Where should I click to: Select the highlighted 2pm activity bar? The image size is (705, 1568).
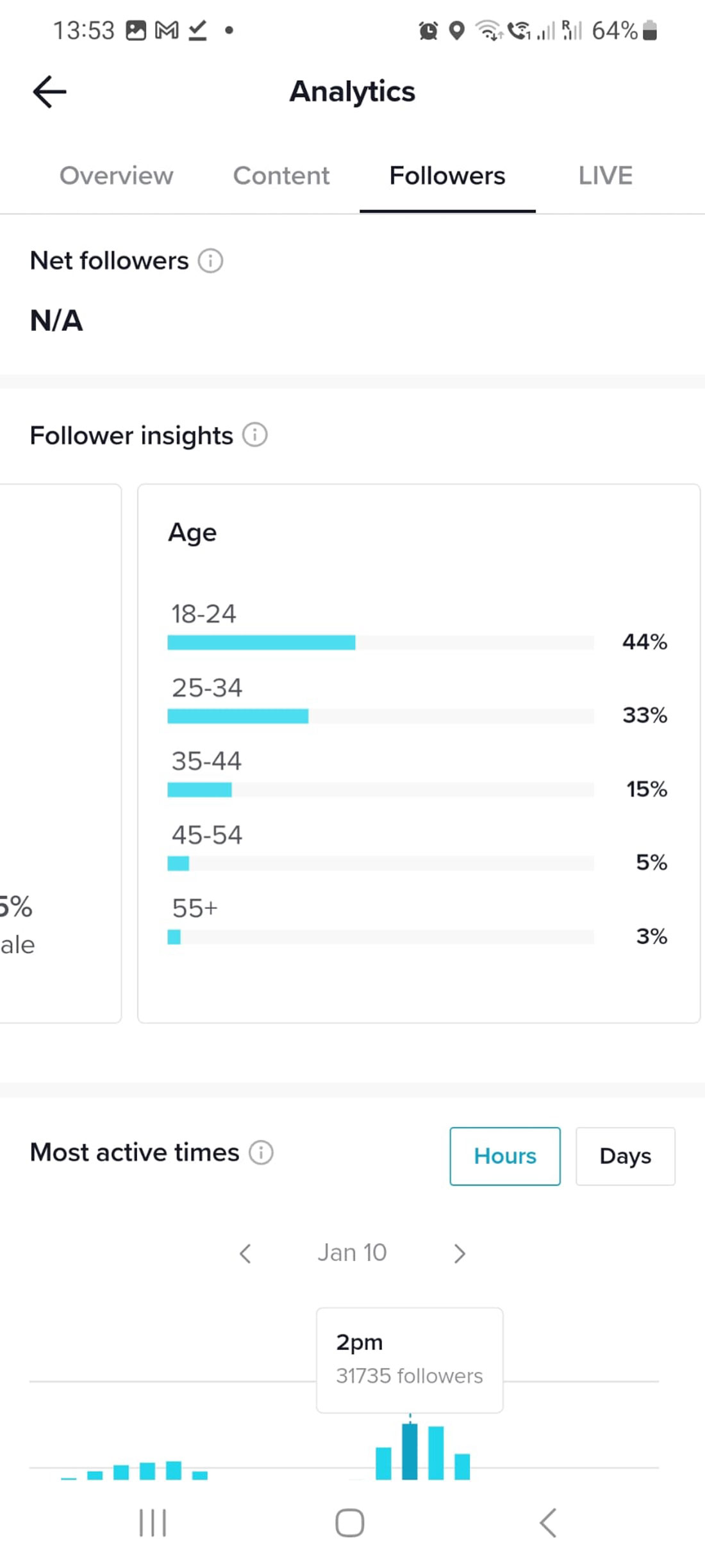[x=410, y=1451]
